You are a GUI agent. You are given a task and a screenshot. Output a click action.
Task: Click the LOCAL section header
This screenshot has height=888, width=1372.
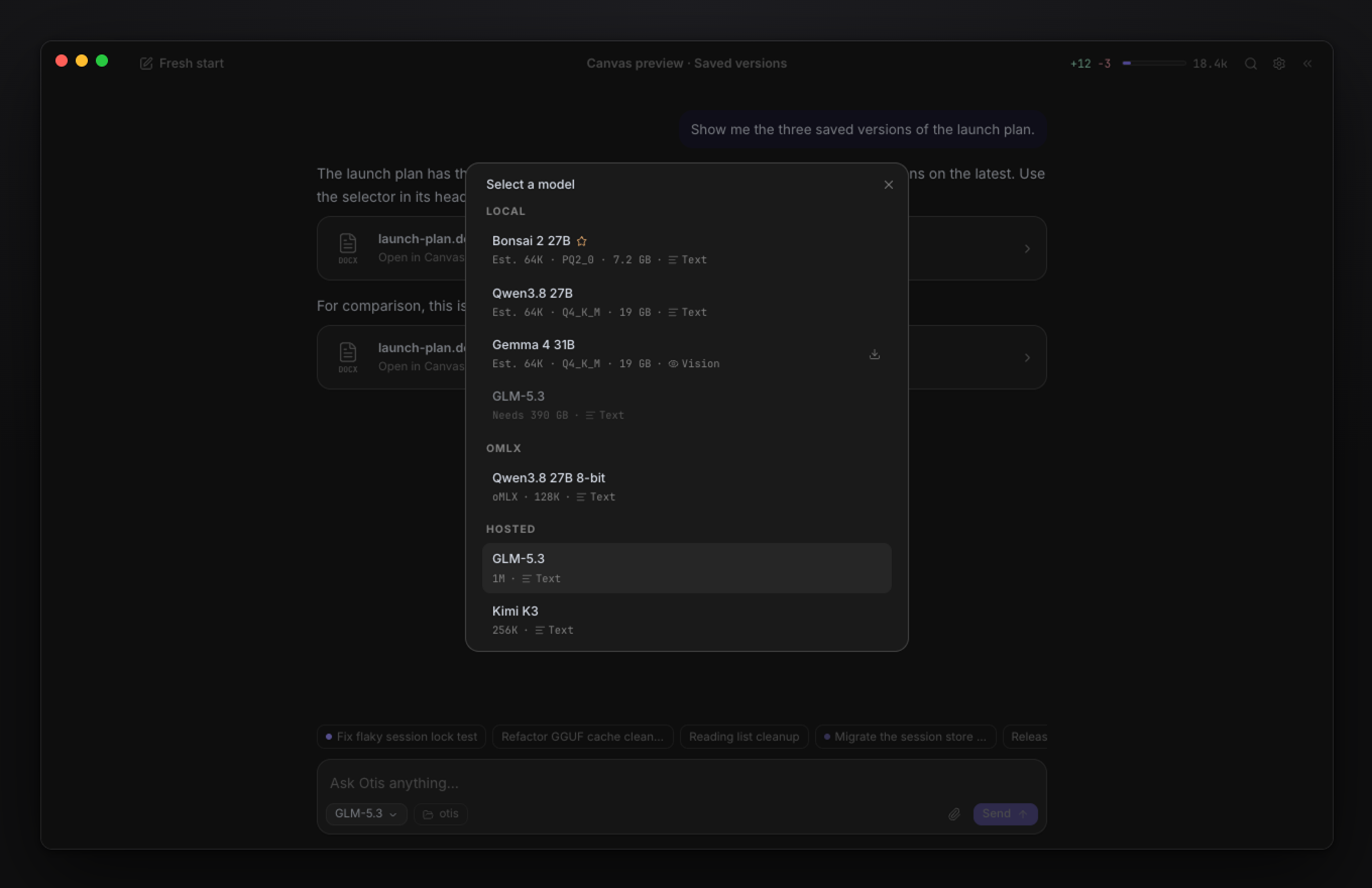click(505, 211)
